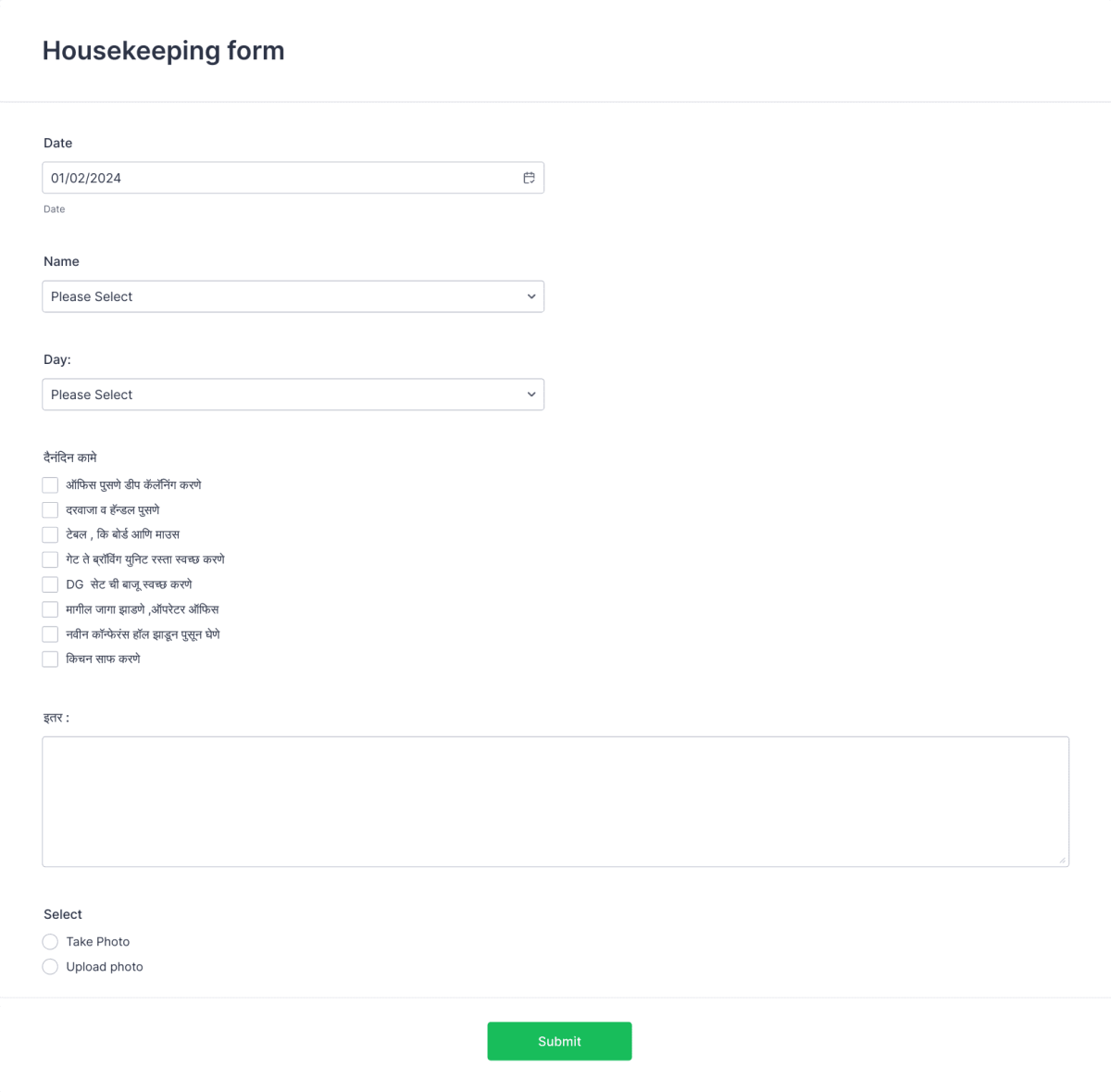Check the नवीन कॉन्फरन्स हॉल checkbox
Image resolution: width=1111 pixels, height=1092 pixels.
[x=50, y=634]
